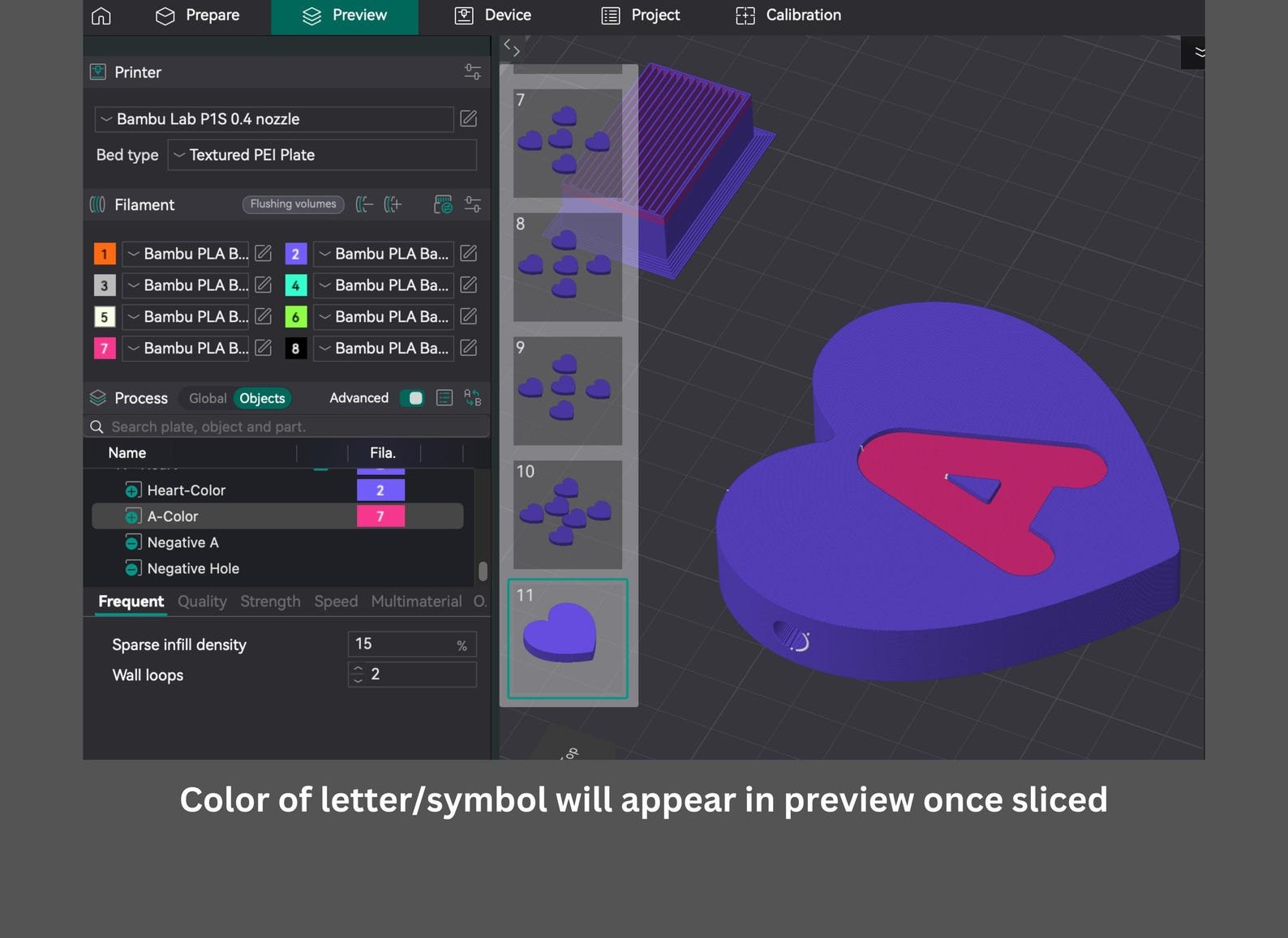
Task: Click filament 1 orange color swatch
Action: (x=105, y=254)
